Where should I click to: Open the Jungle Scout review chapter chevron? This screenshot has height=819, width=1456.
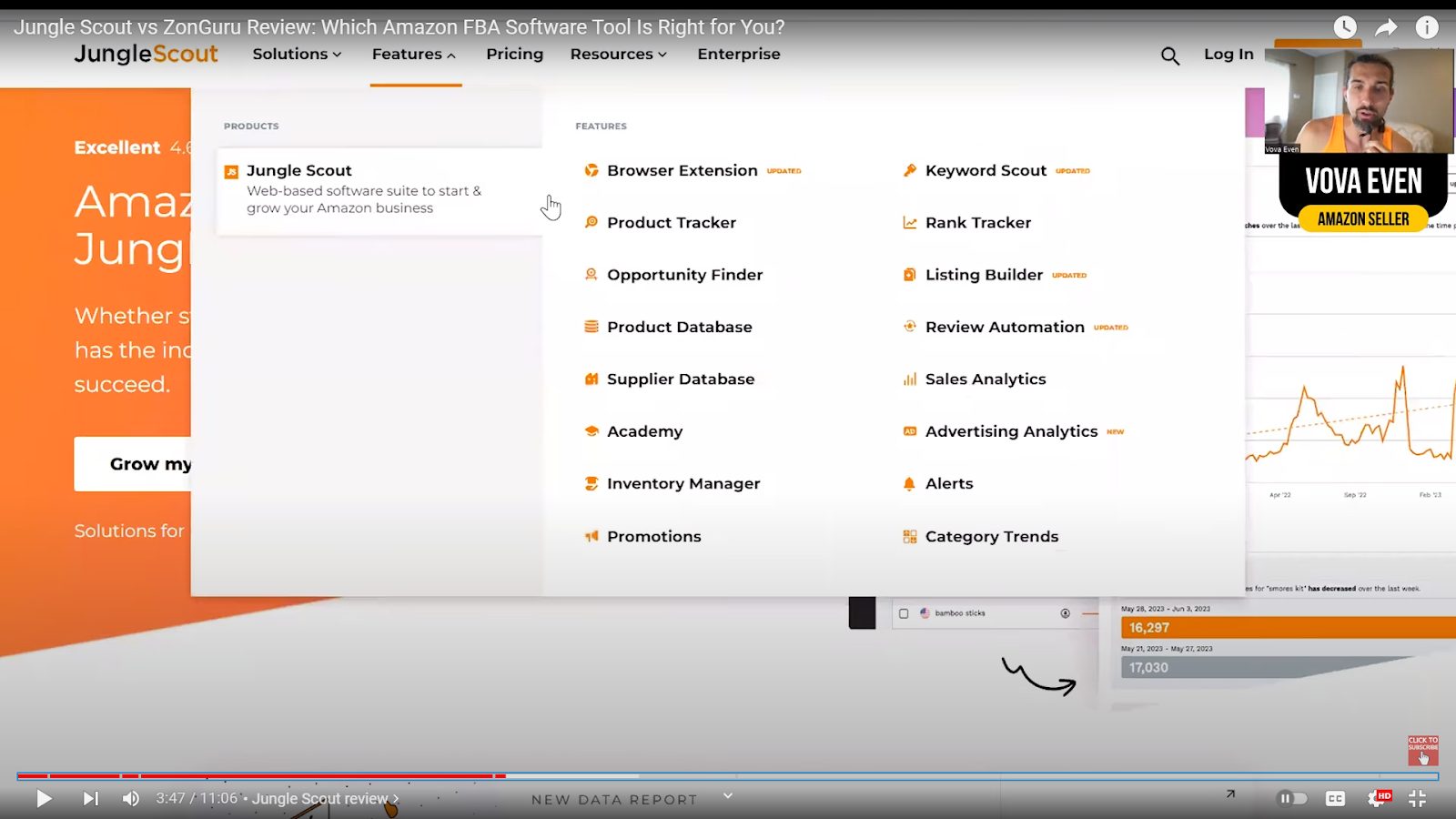[x=396, y=799]
